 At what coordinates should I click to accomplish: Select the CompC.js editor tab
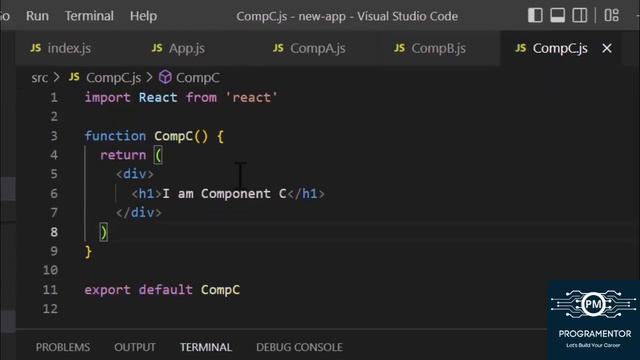pos(560,48)
